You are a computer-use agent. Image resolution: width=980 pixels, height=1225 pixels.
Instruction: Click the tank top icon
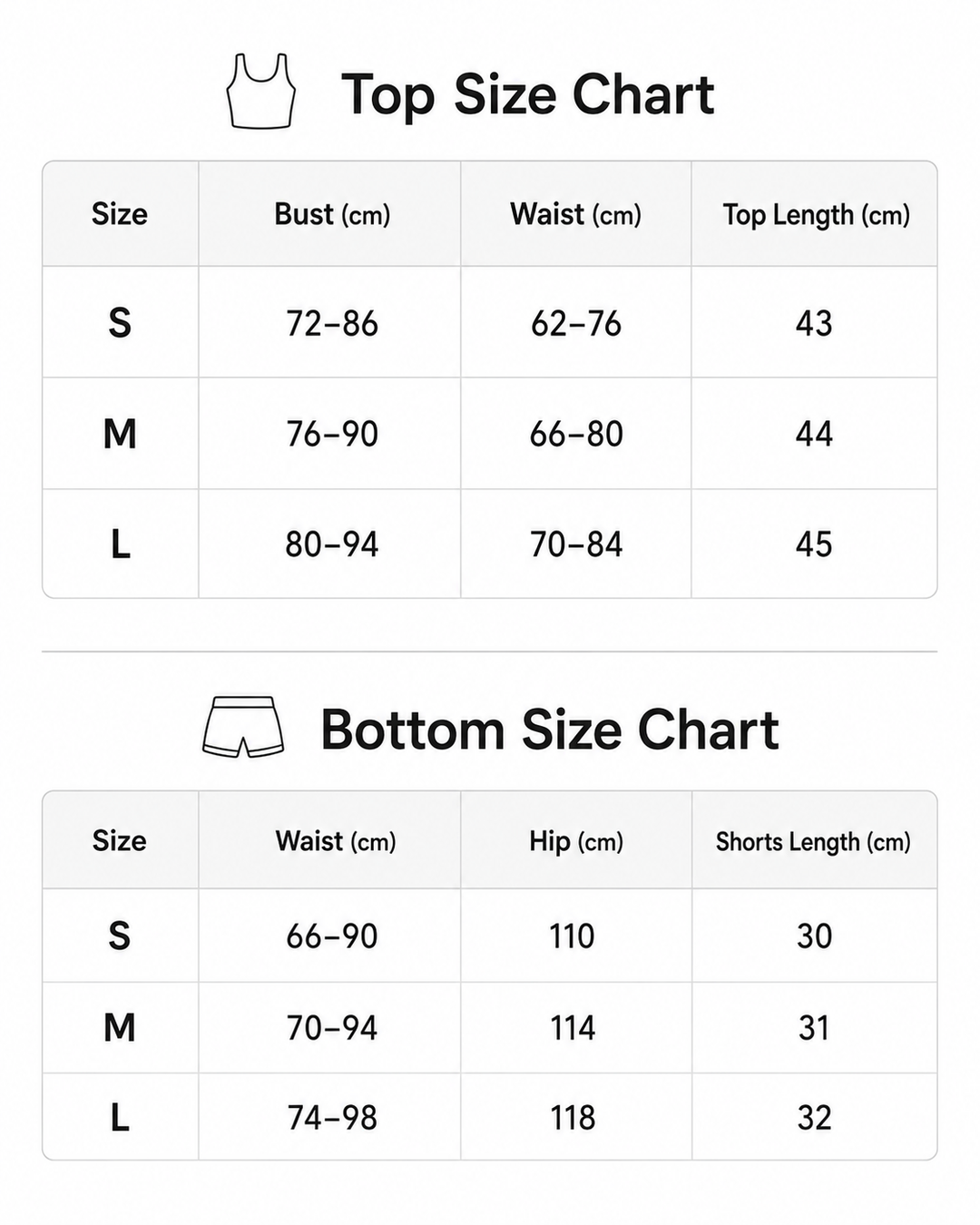click(261, 91)
